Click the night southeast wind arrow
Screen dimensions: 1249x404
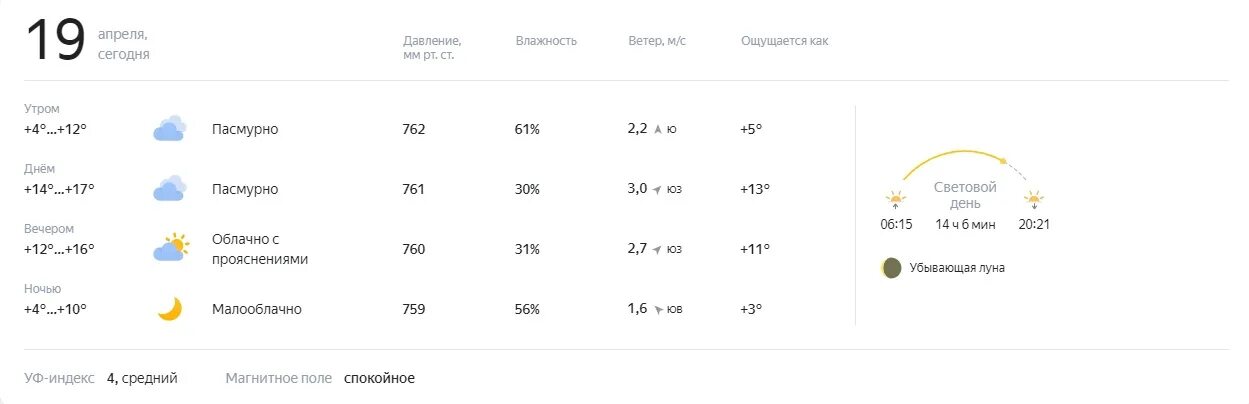tap(657, 309)
